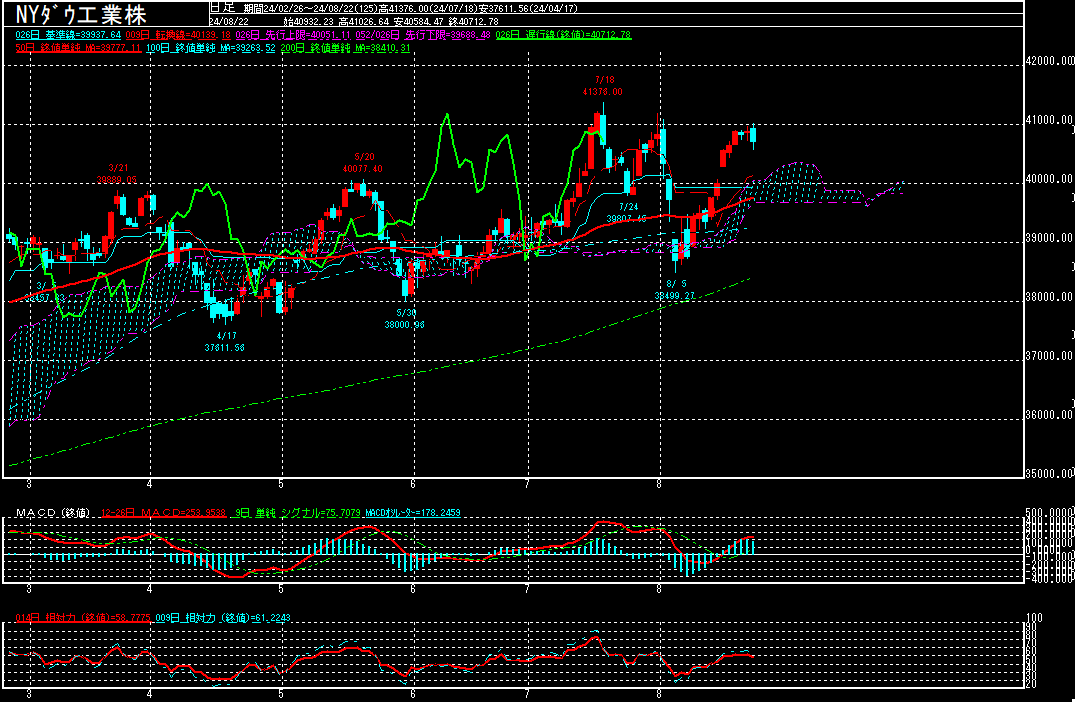This screenshot has height=702, width=1076.
Task: Click the 200日 終値単純 MA legend
Action: (346, 48)
